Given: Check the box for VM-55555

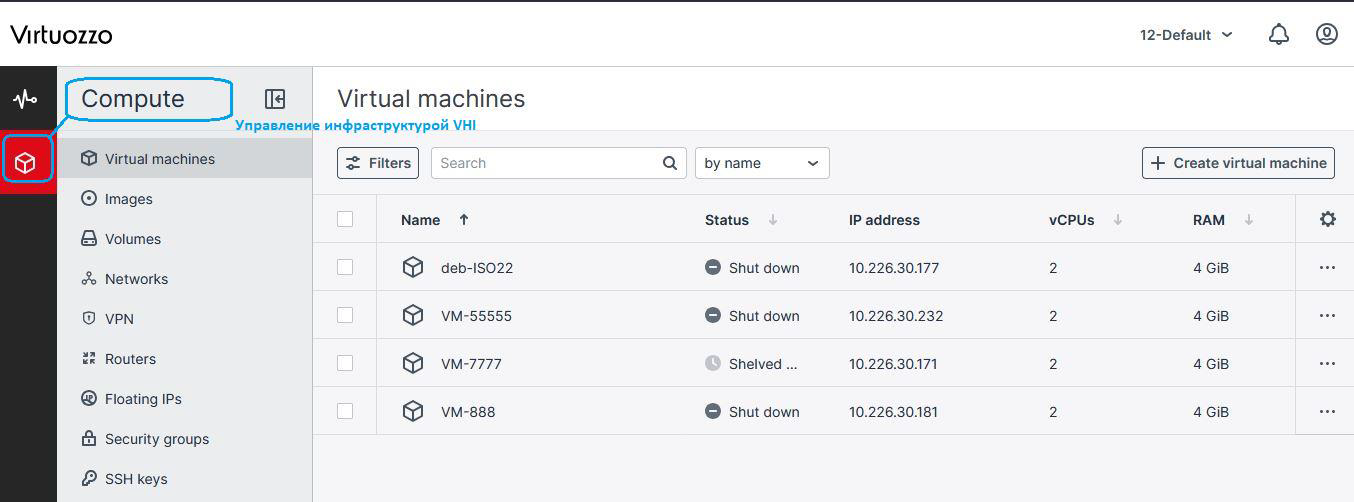Looking at the screenshot, I should pyautogui.click(x=345, y=316).
